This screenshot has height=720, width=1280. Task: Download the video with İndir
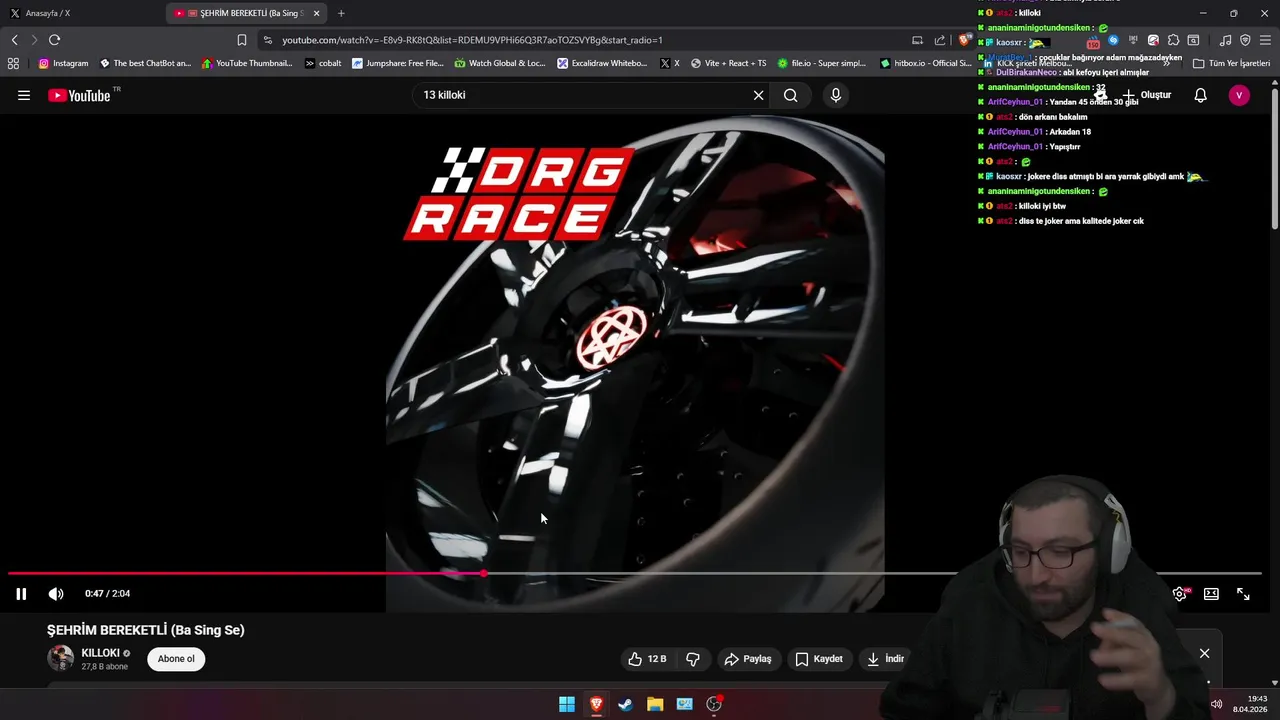885,659
